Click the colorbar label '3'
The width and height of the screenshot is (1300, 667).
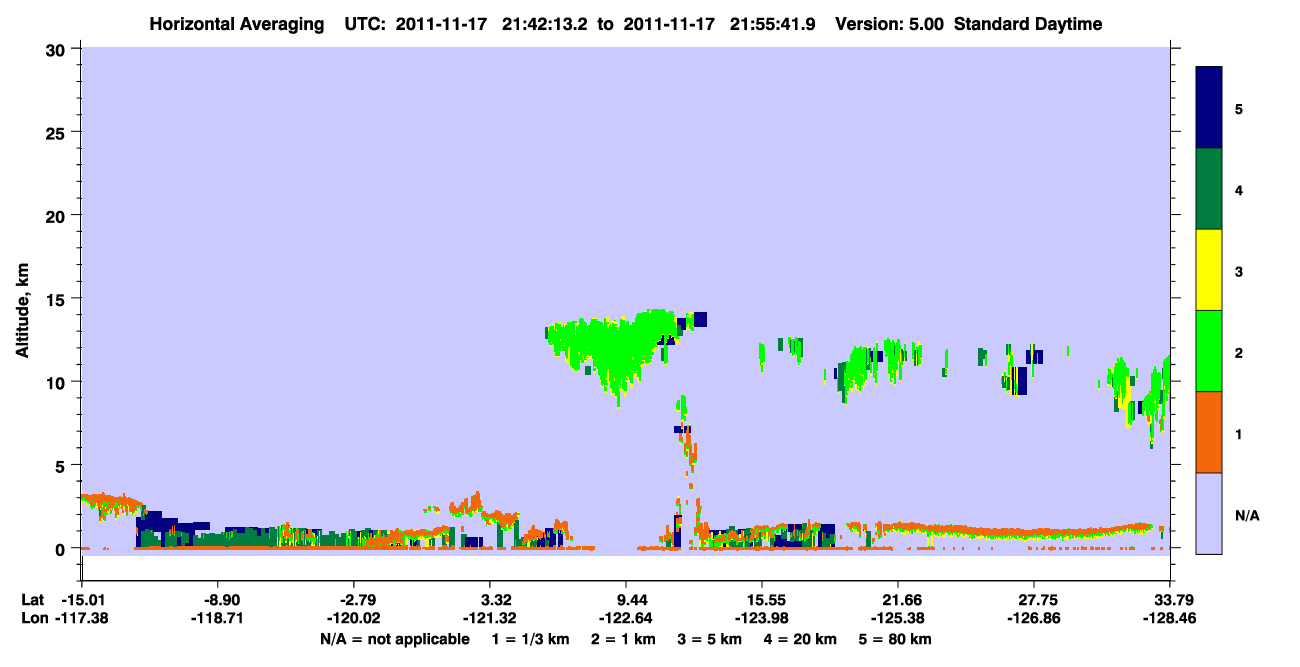[x=1239, y=272]
